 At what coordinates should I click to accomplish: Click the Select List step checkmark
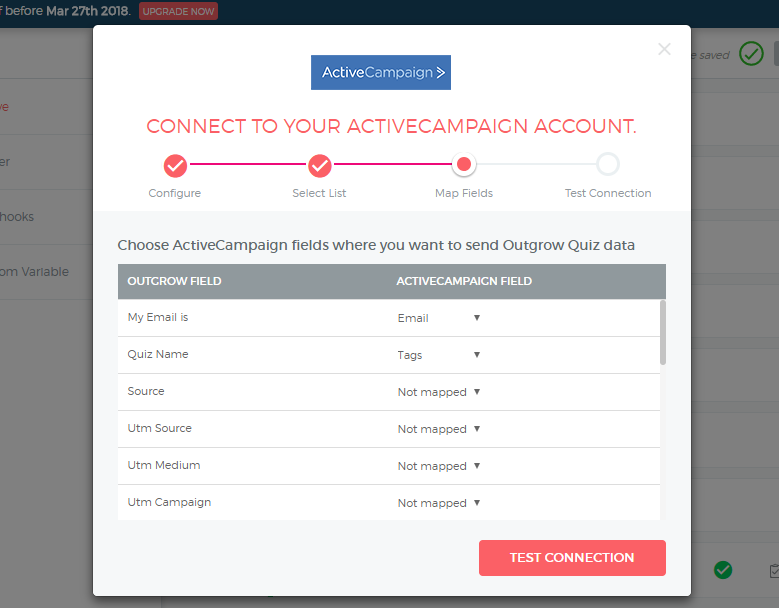point(319,166)
